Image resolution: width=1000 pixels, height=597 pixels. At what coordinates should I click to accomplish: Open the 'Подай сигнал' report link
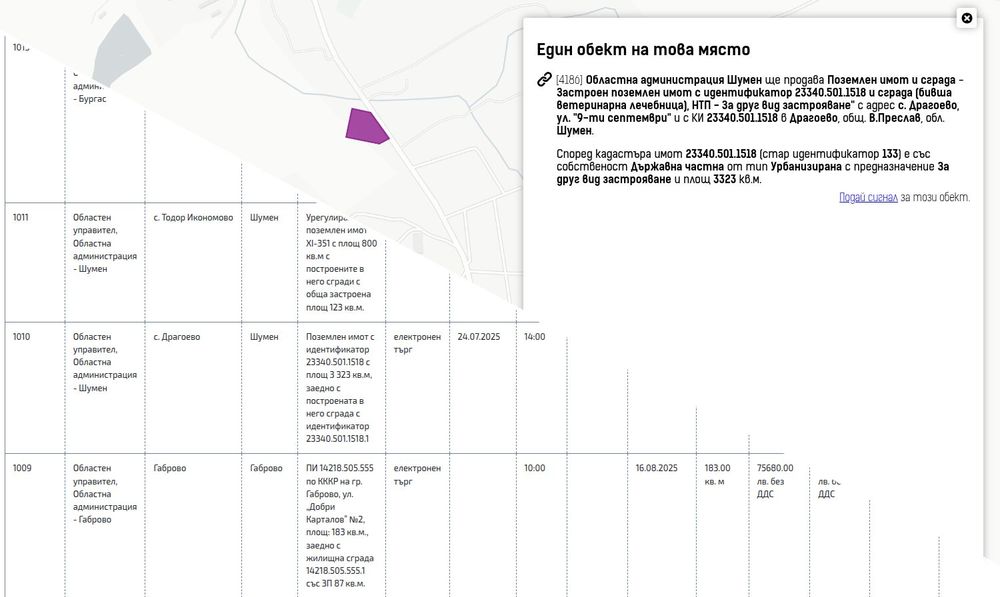coord(868,198)
